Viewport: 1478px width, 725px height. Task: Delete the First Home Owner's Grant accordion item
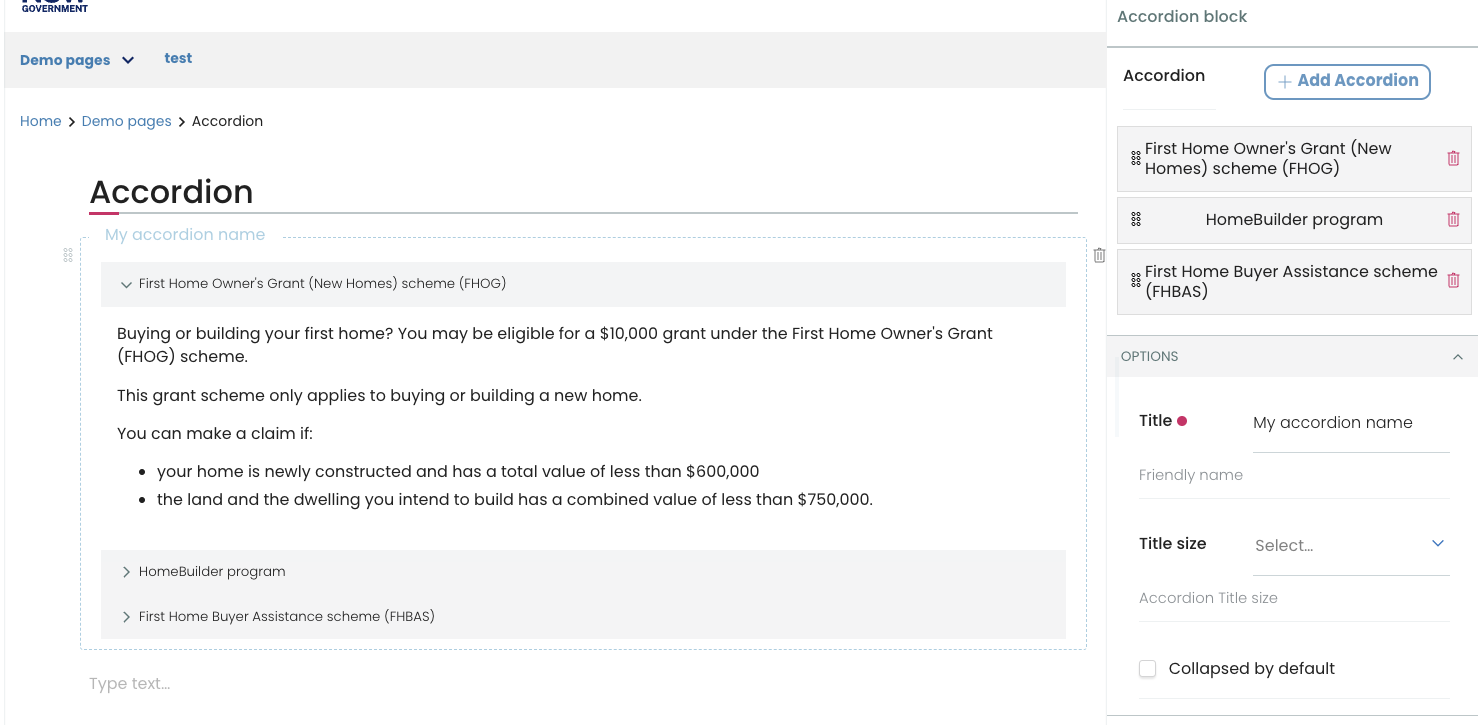click(1453, 158)
